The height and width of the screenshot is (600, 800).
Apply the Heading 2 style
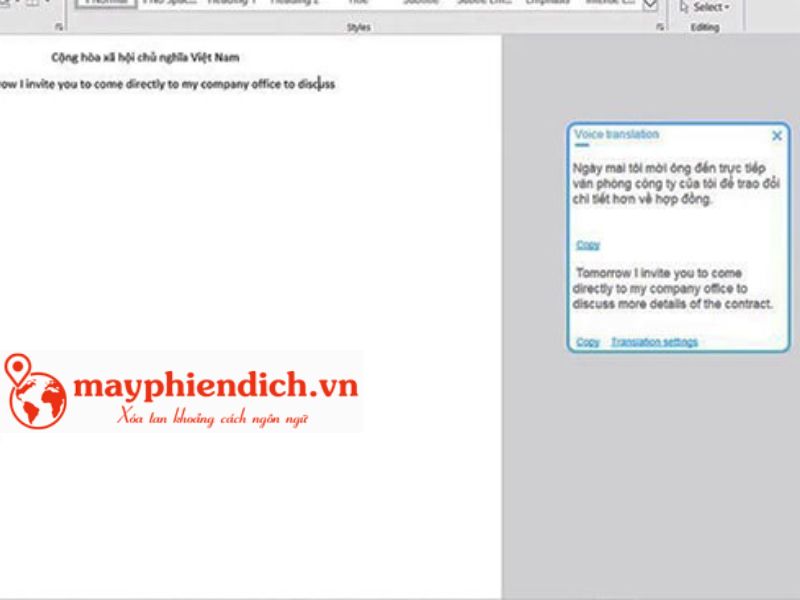[294, 3]
